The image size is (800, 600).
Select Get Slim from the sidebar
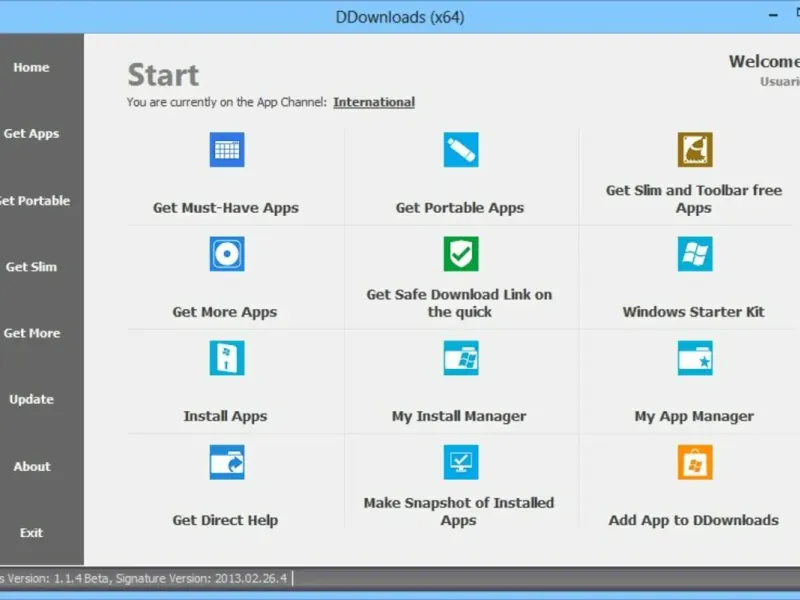pyautogui.click(x=31, y=267)
